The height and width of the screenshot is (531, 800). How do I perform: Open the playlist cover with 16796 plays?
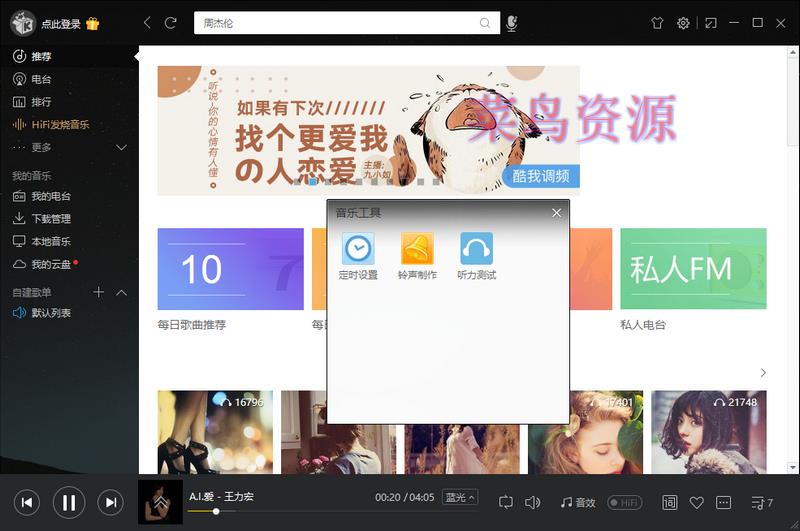(x=215, y=433)
